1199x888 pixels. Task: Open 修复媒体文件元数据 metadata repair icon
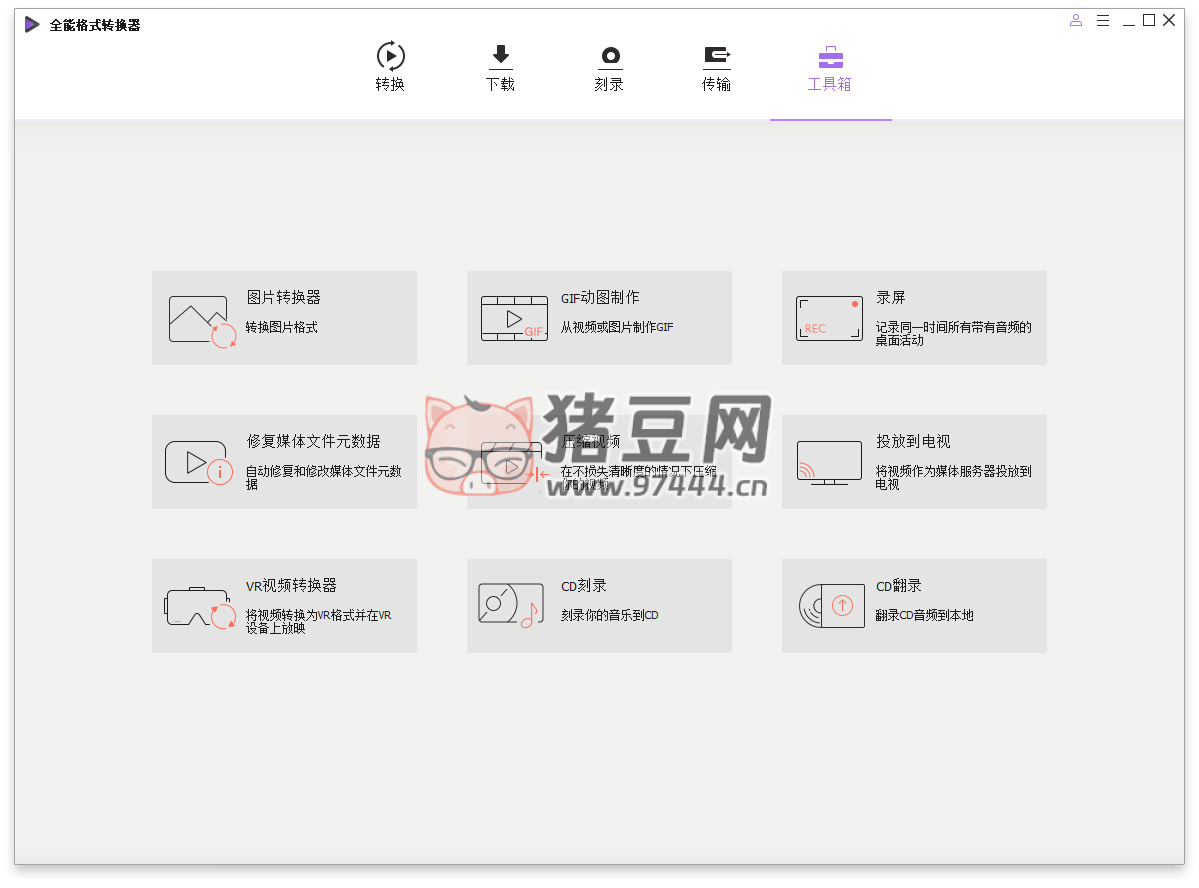pyautogui.click(x=198, y=462)
